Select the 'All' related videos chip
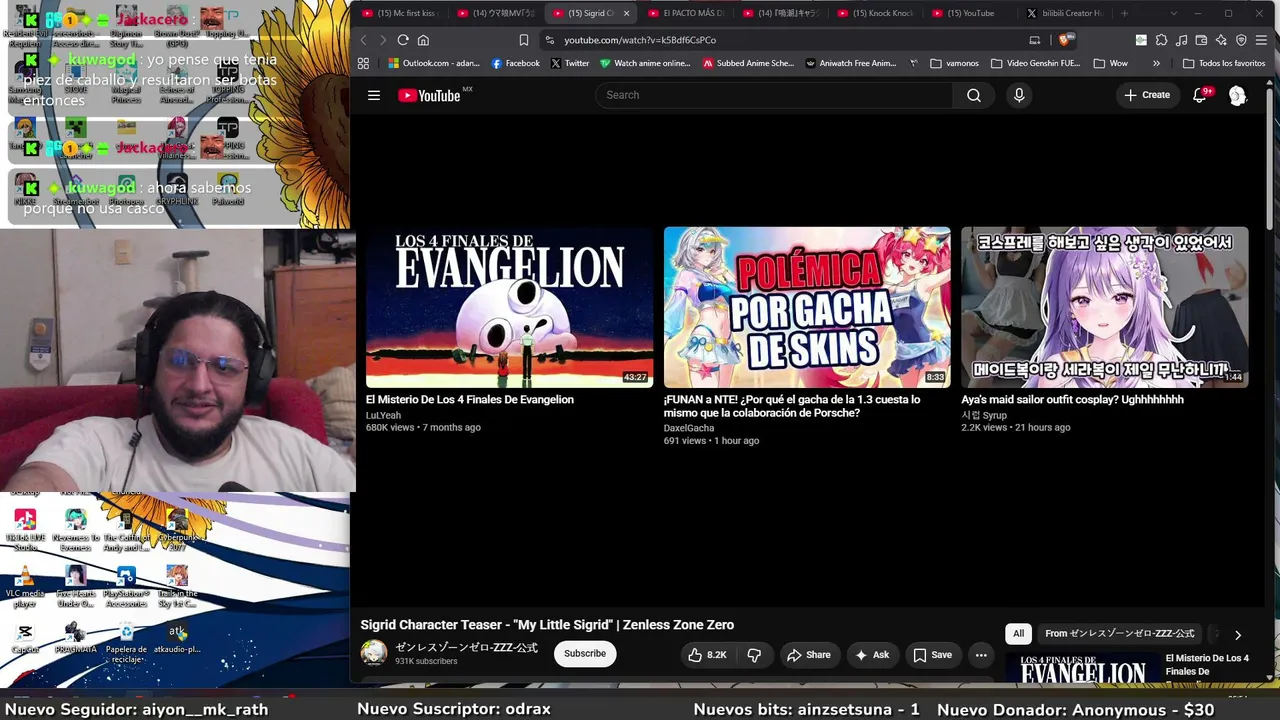The height and width of the screenshot is (720, 1280). (x=1018, y=634)
